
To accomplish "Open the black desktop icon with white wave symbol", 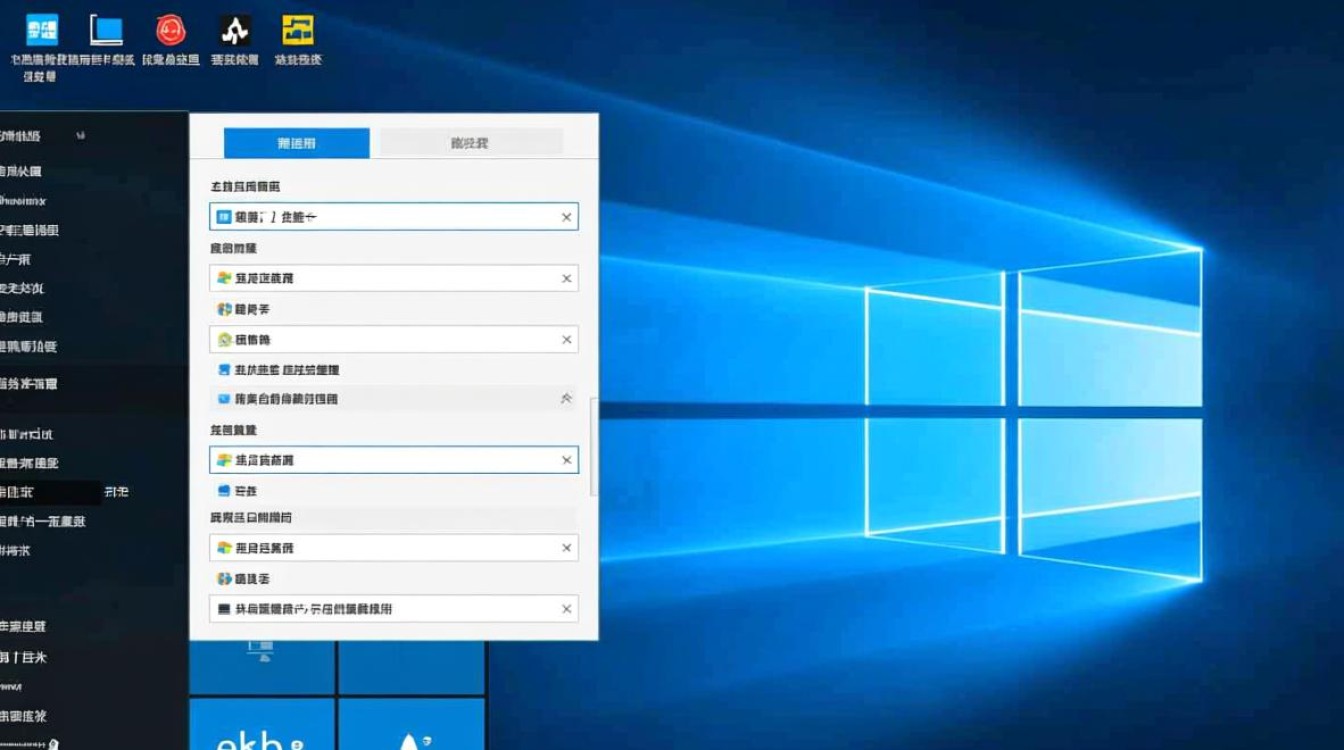I will (234, 30).
